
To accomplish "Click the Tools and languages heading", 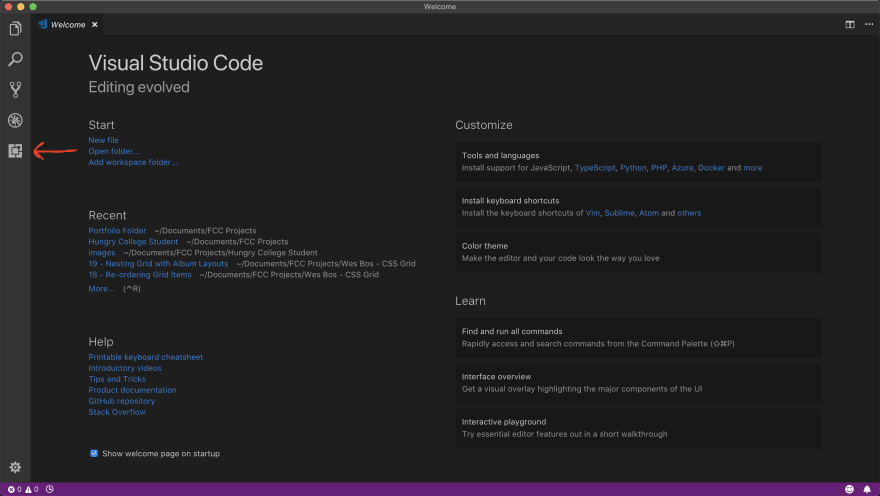I will tap(500, 155).
